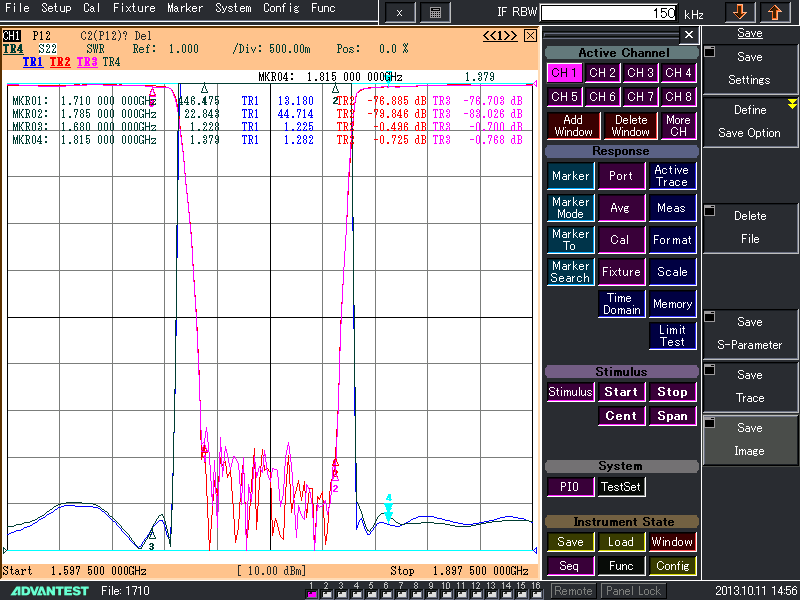Close the Active Channel side panel
The image size is (800, 600).
pos(688,34)
